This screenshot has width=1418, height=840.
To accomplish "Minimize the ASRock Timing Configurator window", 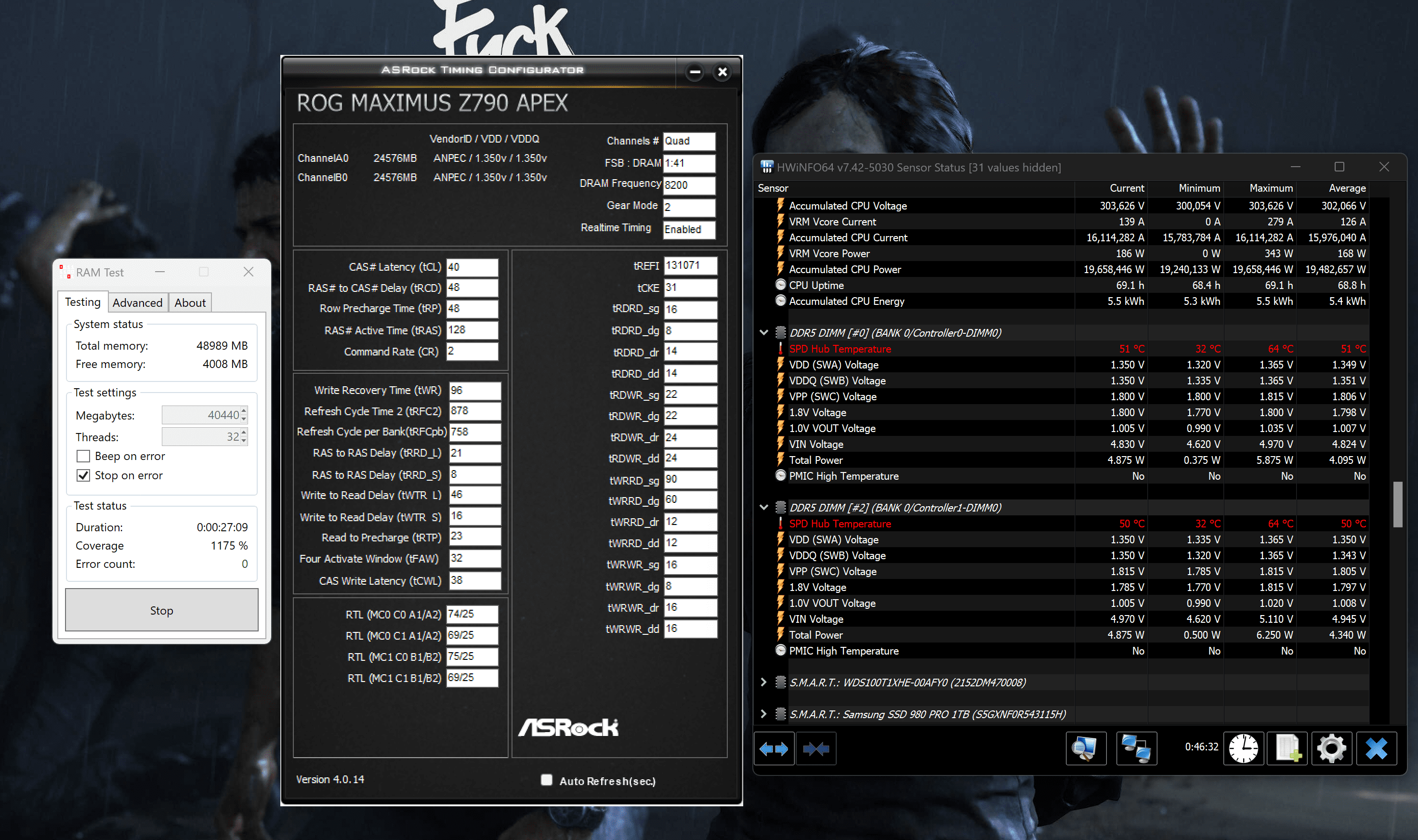I will (695, 72).
